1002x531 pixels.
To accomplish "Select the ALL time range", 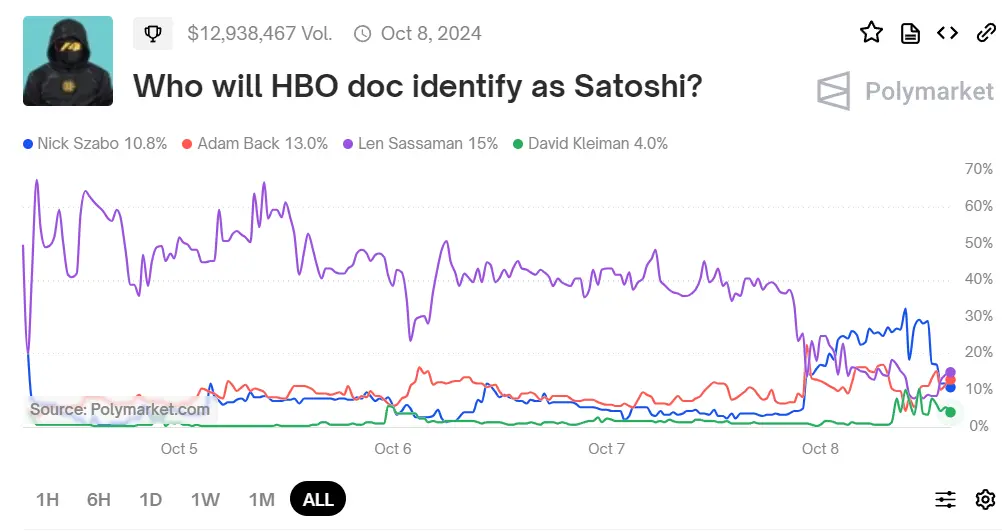I will [x=318, y=499].
